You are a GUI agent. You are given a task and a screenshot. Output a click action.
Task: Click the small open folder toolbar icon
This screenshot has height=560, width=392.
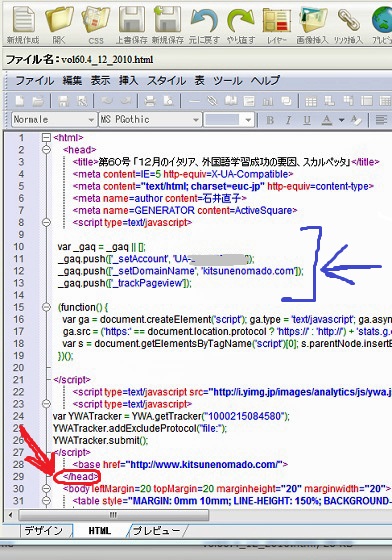coord(37,101)
